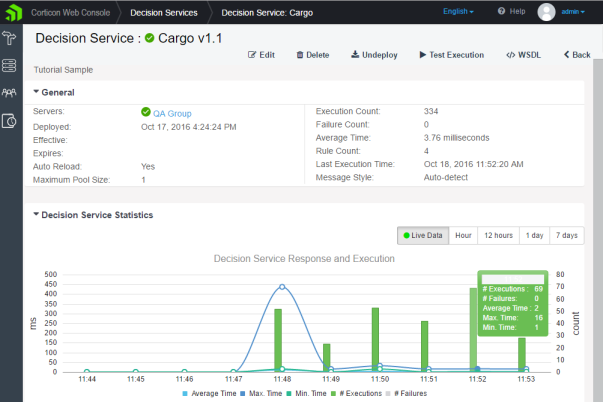The height and width of the screenshot is (402, 603).
Task: Click the Delete button
Action: point(313,55)
